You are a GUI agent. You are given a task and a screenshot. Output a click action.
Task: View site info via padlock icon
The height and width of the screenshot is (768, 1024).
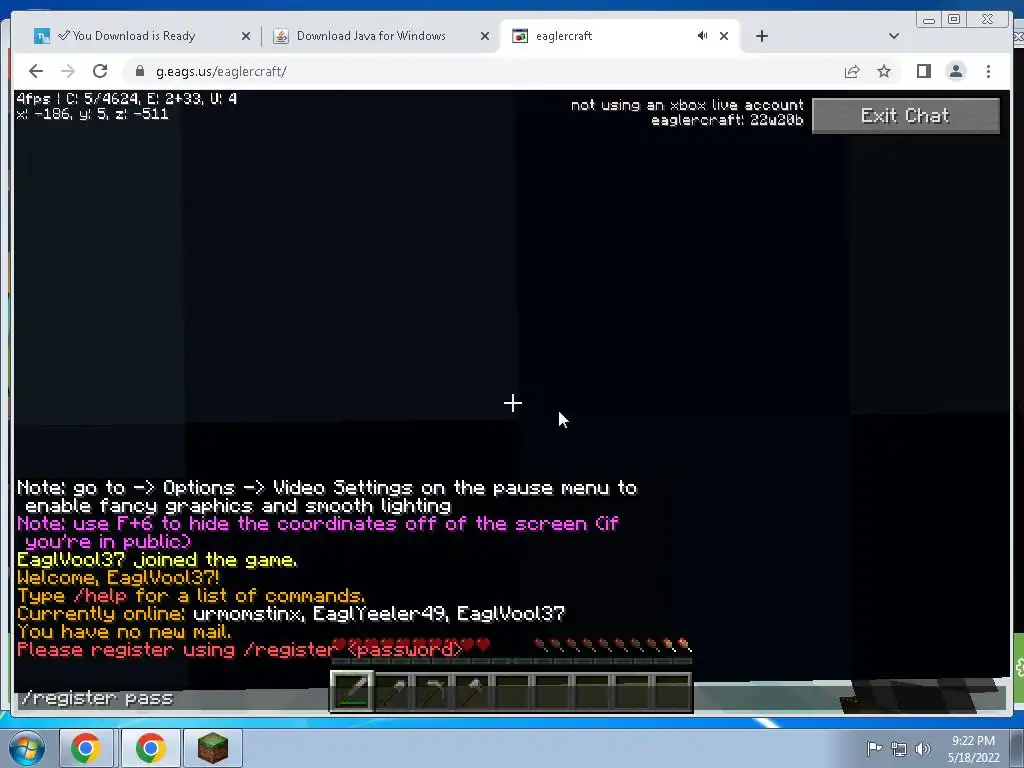pyautogui.click(x=139, y=71)
